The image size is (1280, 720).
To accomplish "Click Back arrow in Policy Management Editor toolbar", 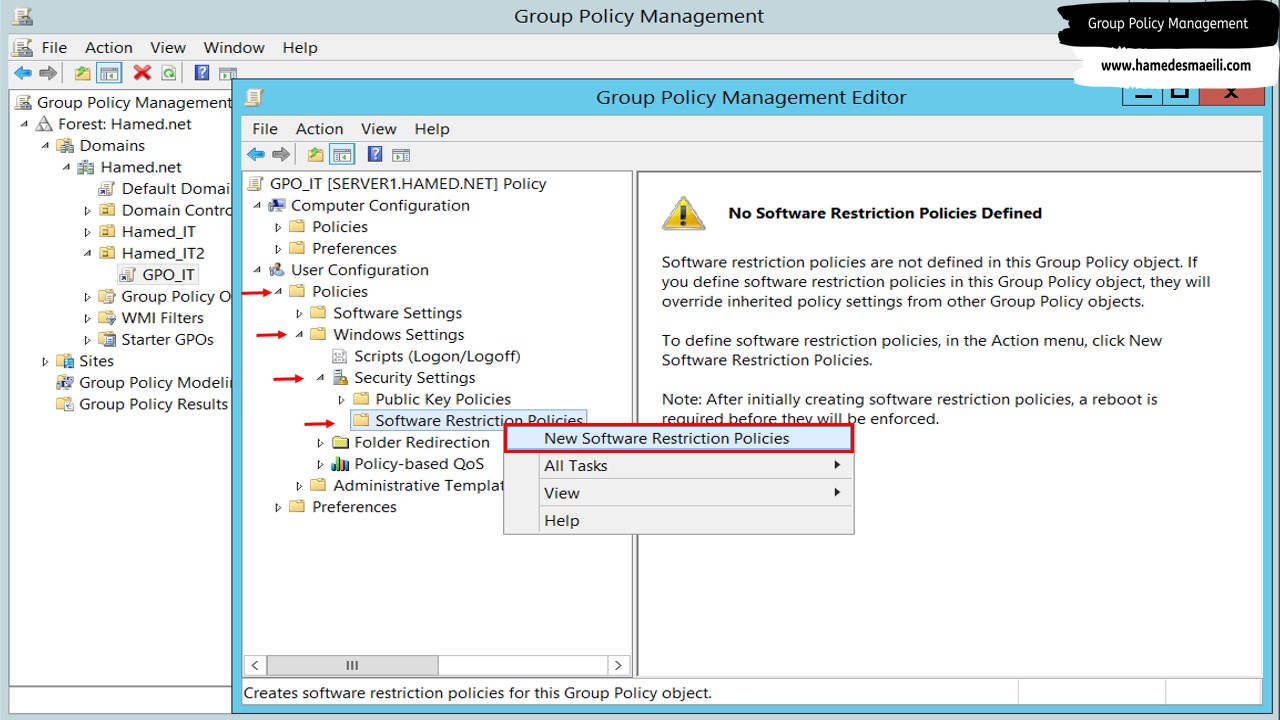I will point(256,154).
